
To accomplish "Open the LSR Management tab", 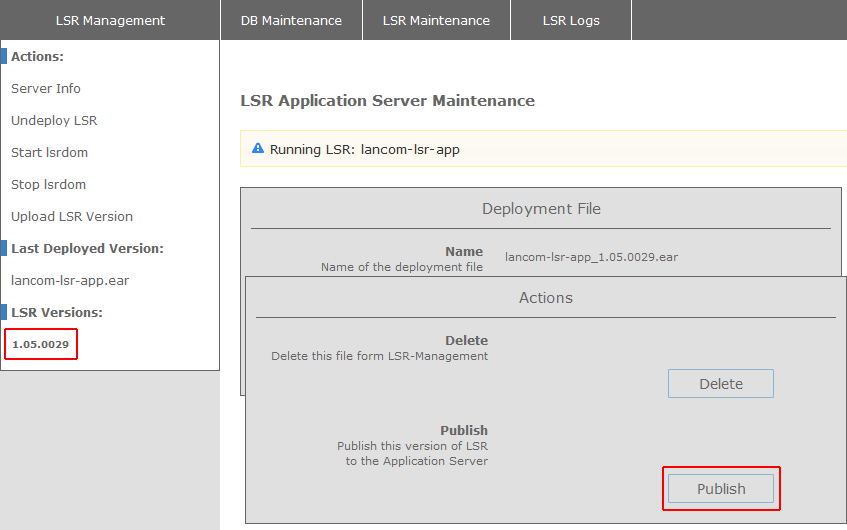I will coord(110,20).
